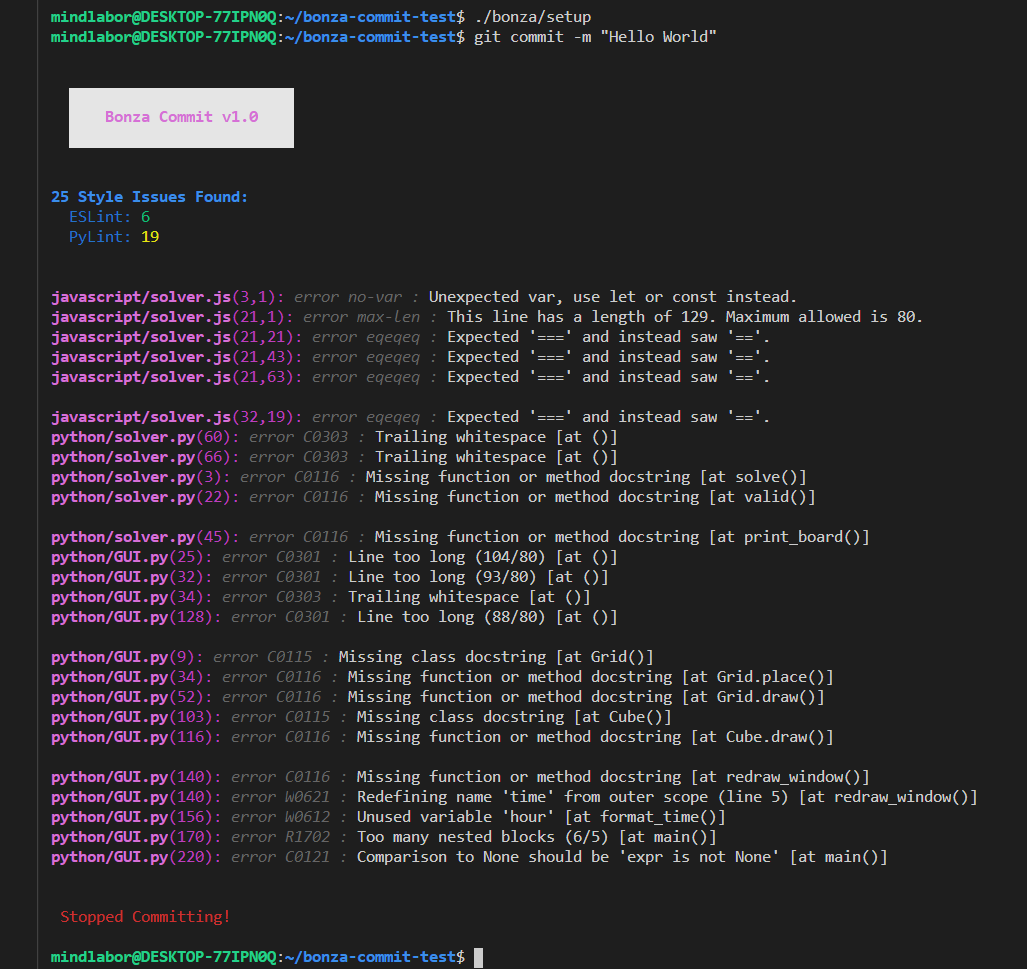Viewport: 1027px width, 969px height.
Task: Click python/GUI.py(25) line too long (104/80)
Action: tap(334, 557)
